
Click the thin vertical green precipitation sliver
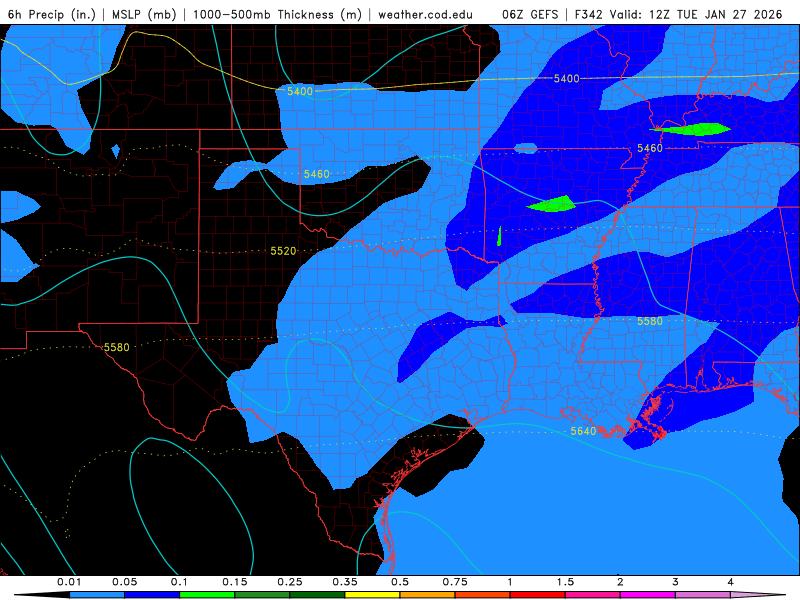click(499, 236)
